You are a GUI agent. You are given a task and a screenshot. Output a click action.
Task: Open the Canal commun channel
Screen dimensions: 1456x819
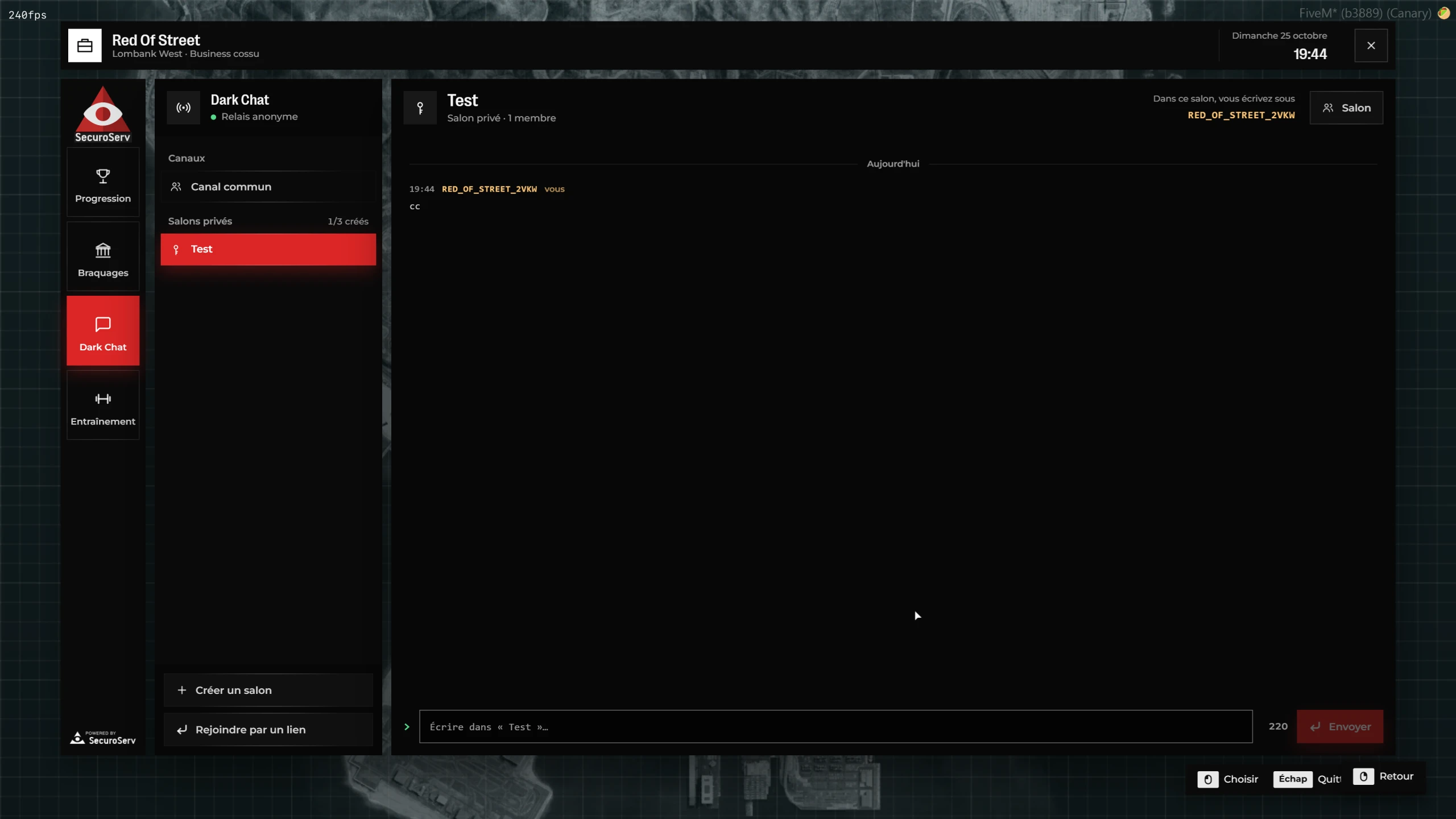[x=268, y=187]
